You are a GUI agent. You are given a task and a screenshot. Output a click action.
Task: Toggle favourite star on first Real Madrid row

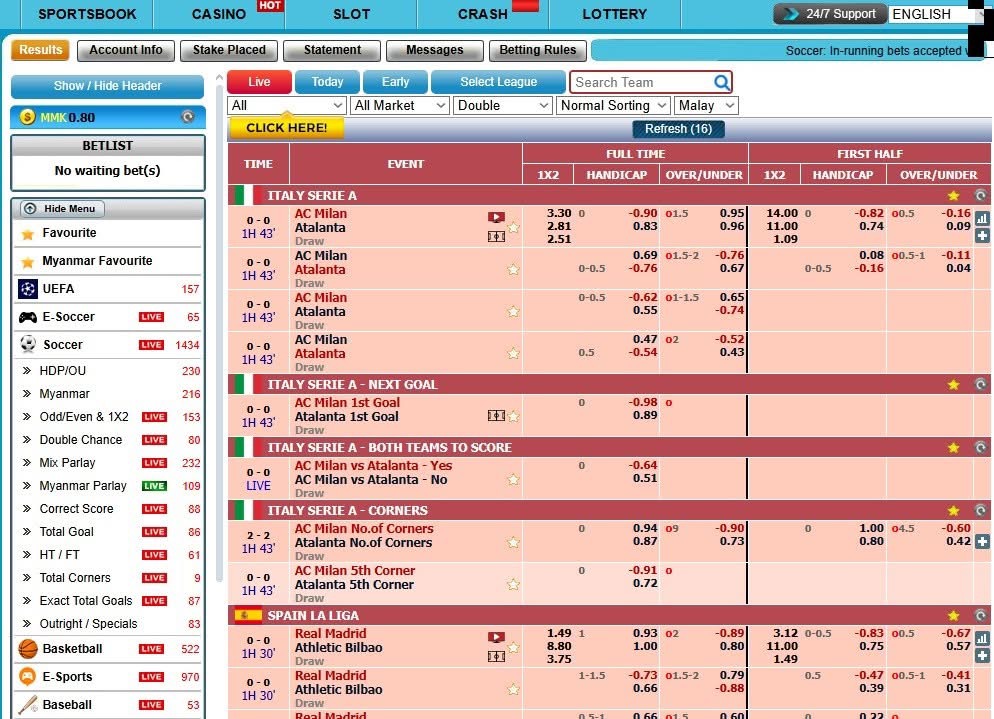513,647
